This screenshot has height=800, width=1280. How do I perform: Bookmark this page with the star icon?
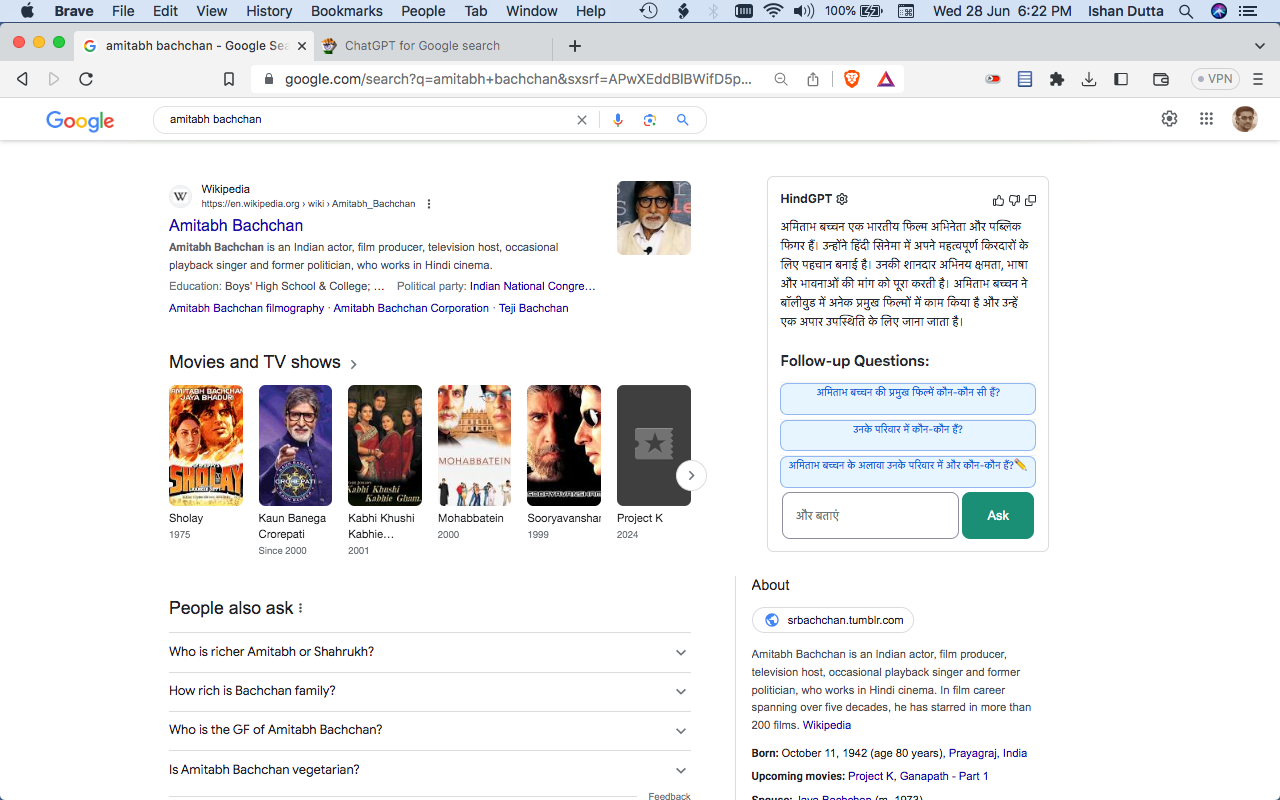(x=228, y=79)
